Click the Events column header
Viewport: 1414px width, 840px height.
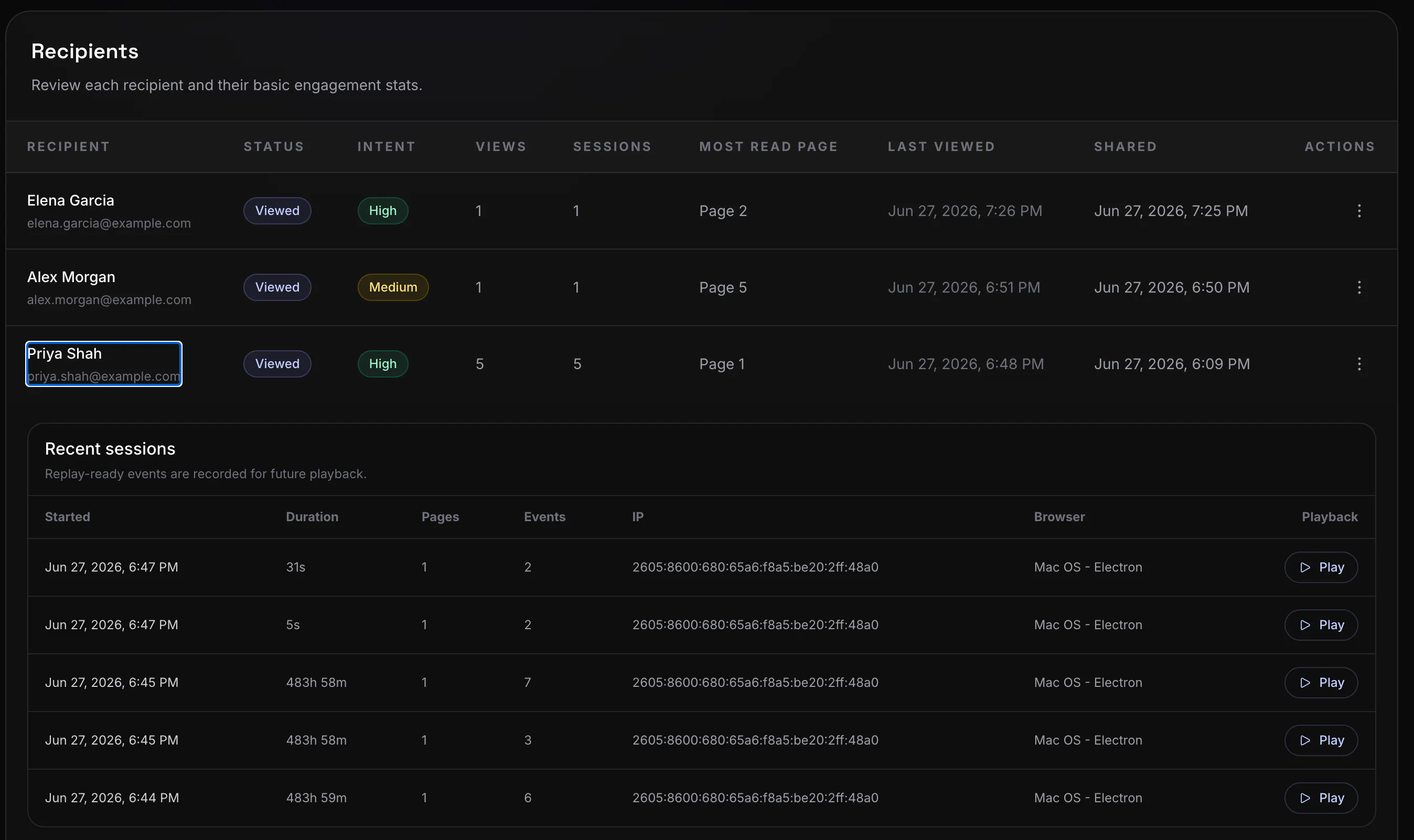(x=544, y=517)
